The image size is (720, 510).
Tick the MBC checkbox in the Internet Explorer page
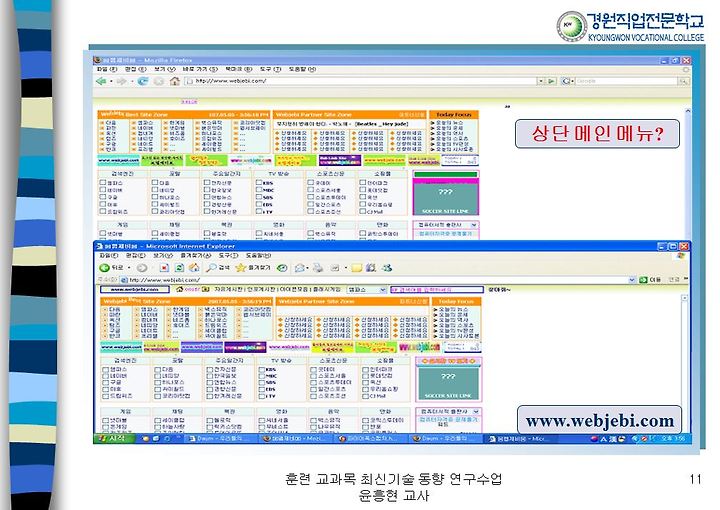tap(261, 376)
